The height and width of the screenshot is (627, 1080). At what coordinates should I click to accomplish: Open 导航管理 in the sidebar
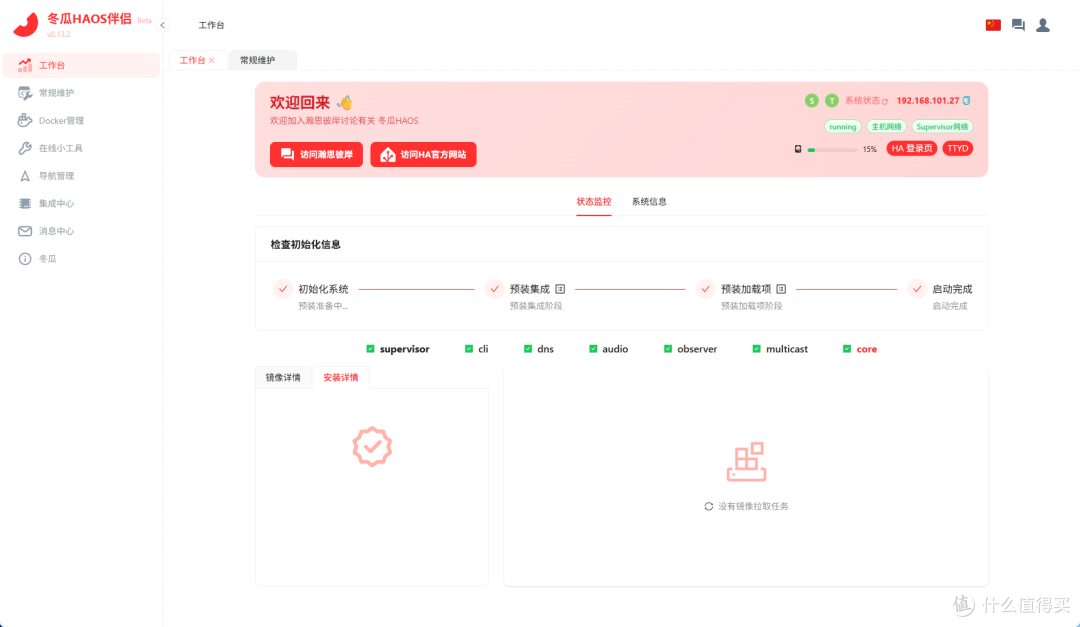pyautogui.click(x=81, y=176)
